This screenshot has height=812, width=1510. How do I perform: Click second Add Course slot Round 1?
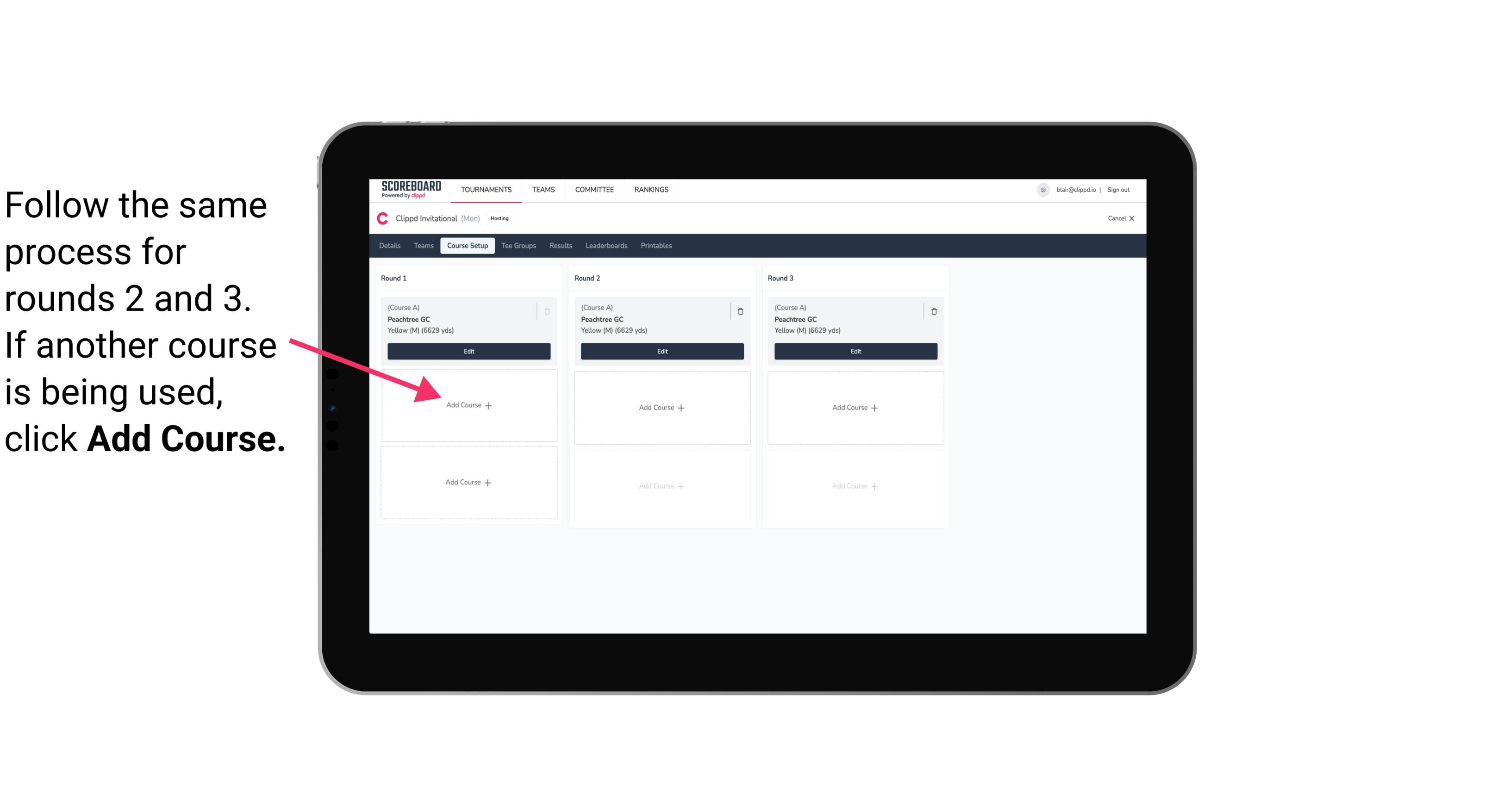pyautogui.click(x=468, y=482)
